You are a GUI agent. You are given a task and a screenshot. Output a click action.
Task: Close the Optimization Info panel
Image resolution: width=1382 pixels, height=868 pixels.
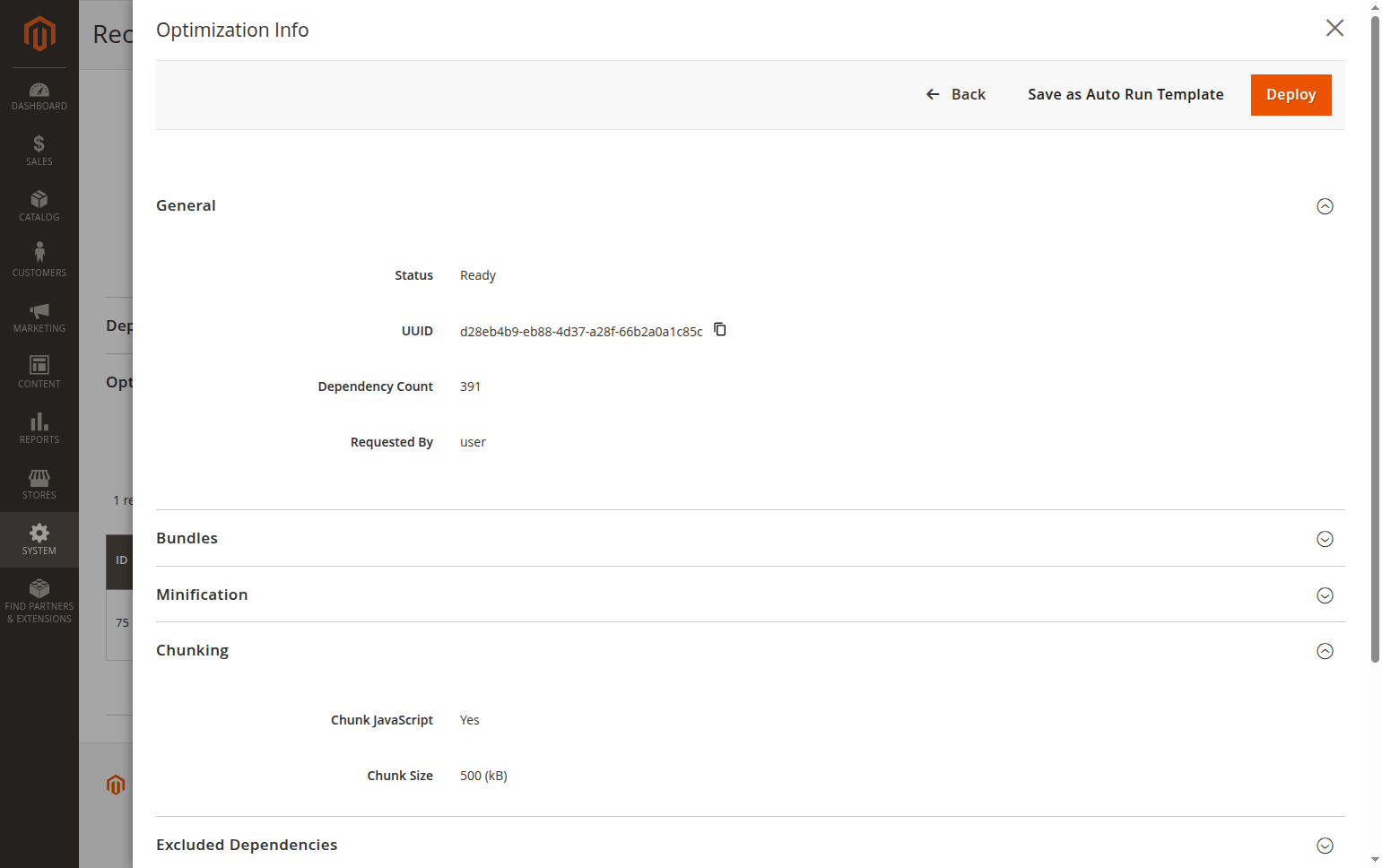coord(1334,28)
